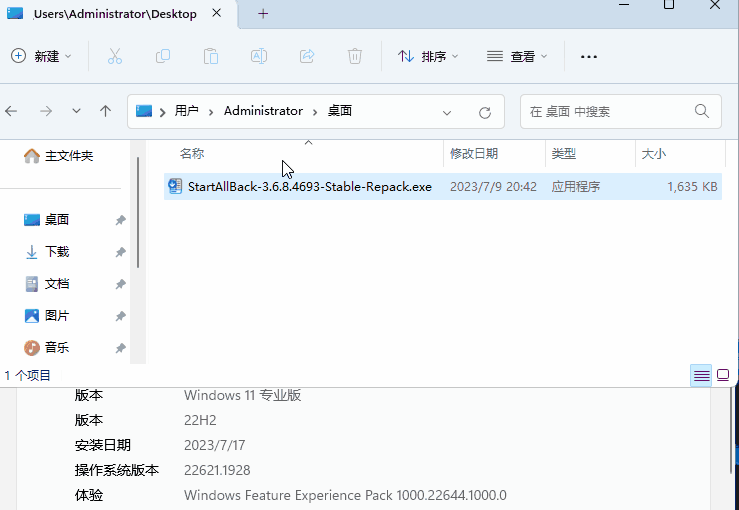Viewport: 739px width, 510px height.
Task: Click the Delete trash bin icon
Action: tap(355, 56)
